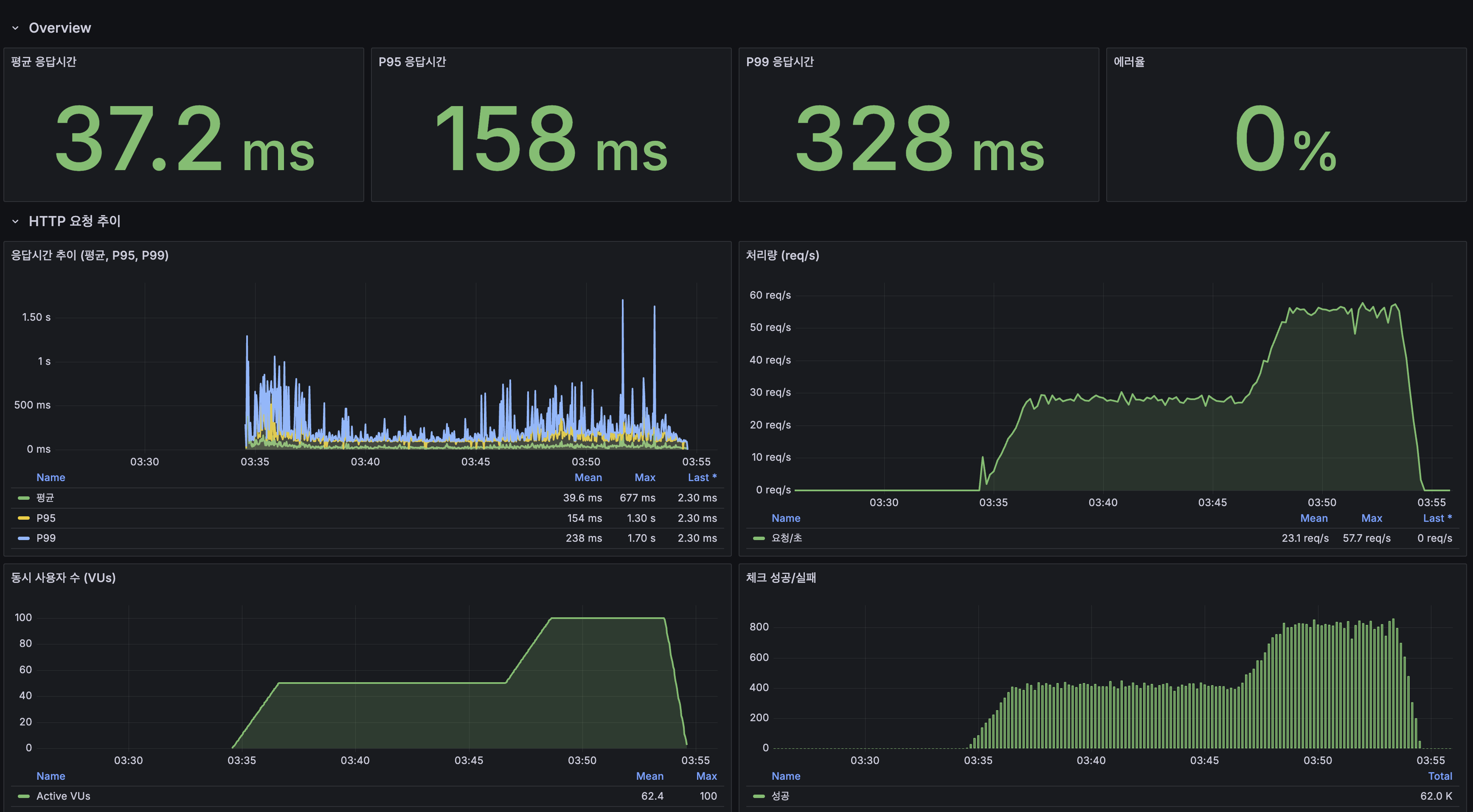Click the 요청/초 legend color swatch

[x=759, y=538]
